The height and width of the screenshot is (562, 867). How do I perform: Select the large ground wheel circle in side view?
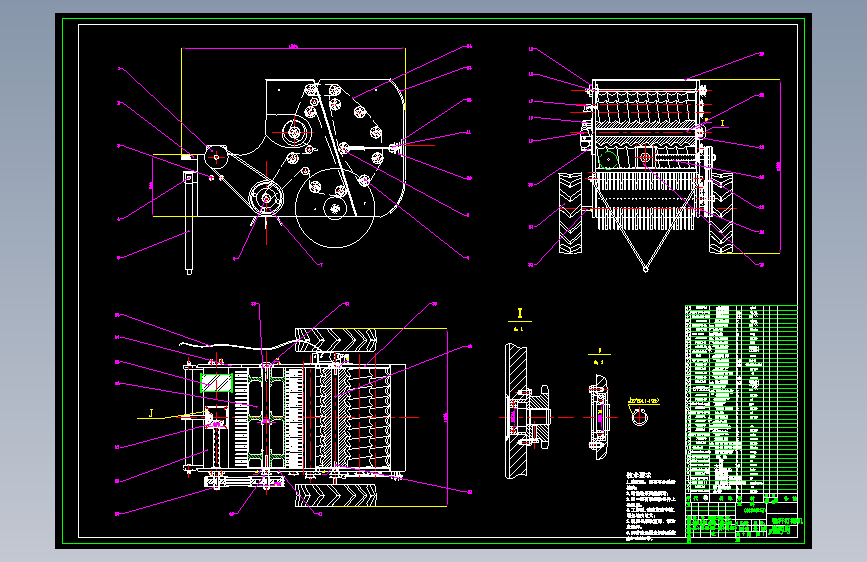tap(335, 208)
